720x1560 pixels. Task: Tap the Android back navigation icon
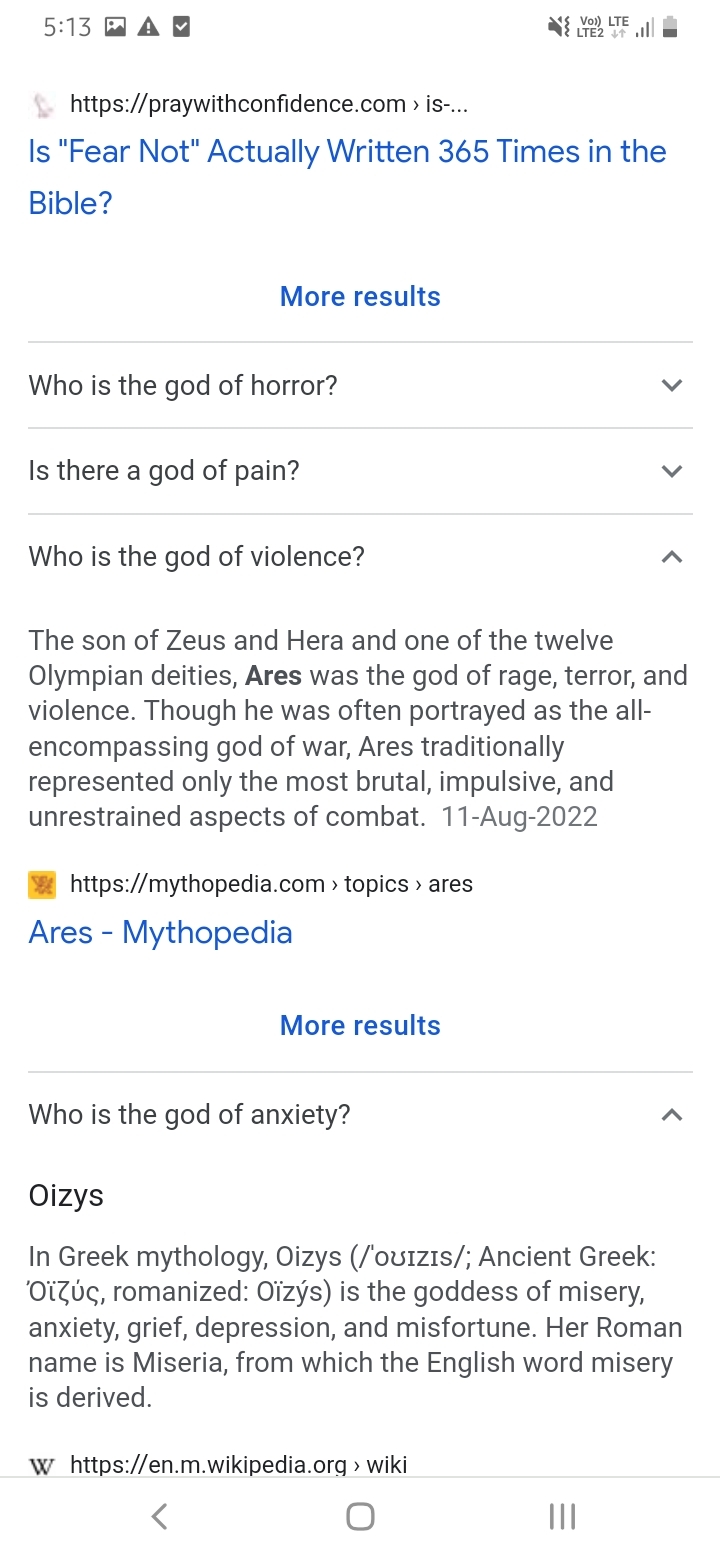159,1516
